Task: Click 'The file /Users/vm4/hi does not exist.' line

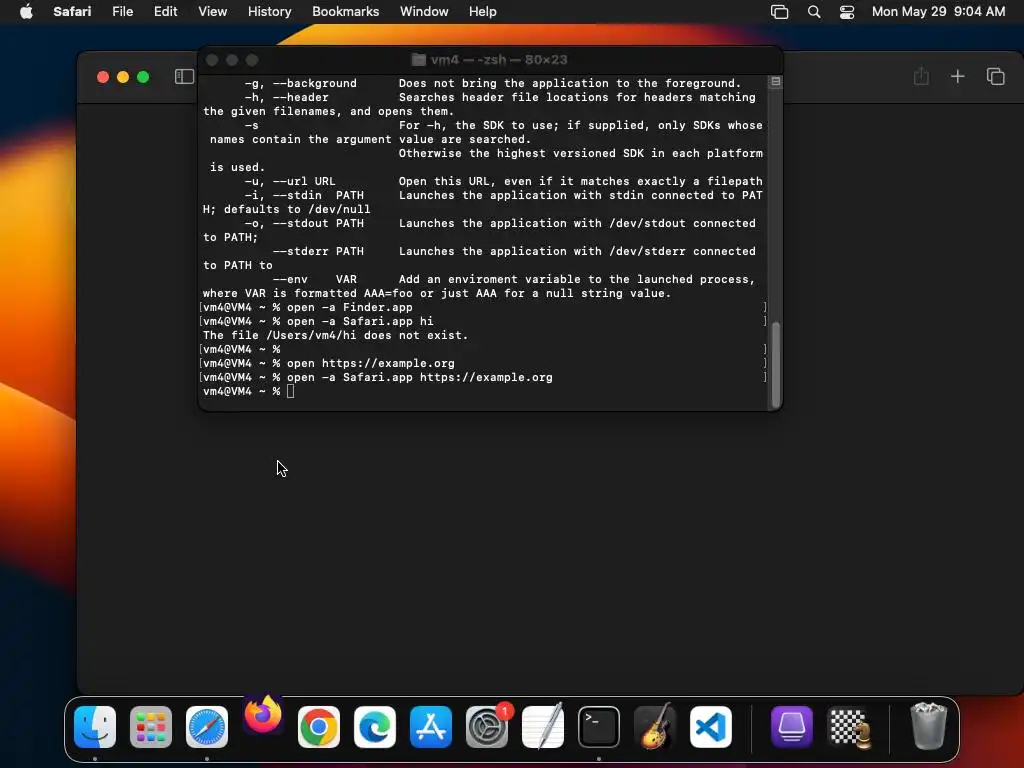Action: pyautogui.click(x=335, y=335)
